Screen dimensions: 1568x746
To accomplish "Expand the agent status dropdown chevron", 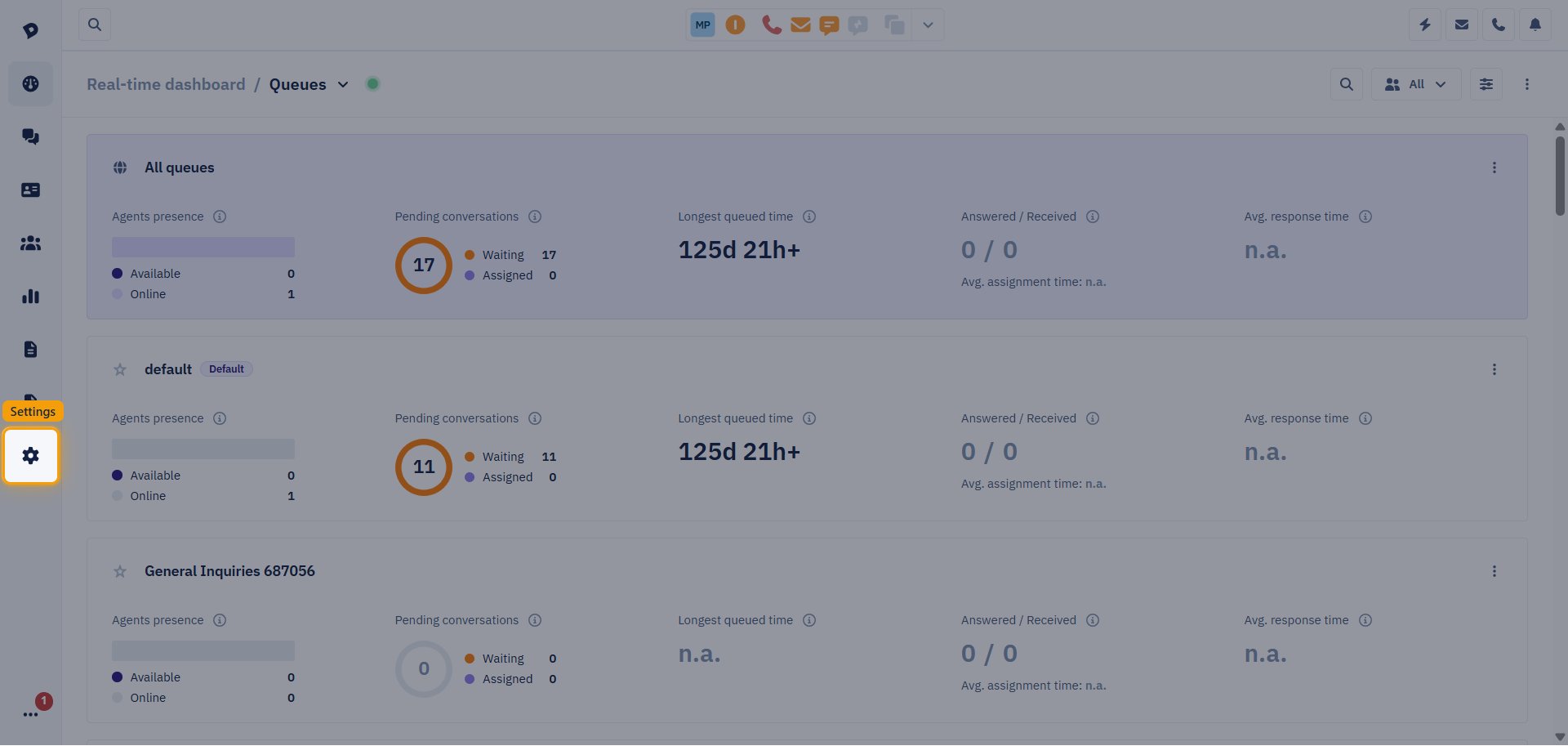I will [928, 25].
